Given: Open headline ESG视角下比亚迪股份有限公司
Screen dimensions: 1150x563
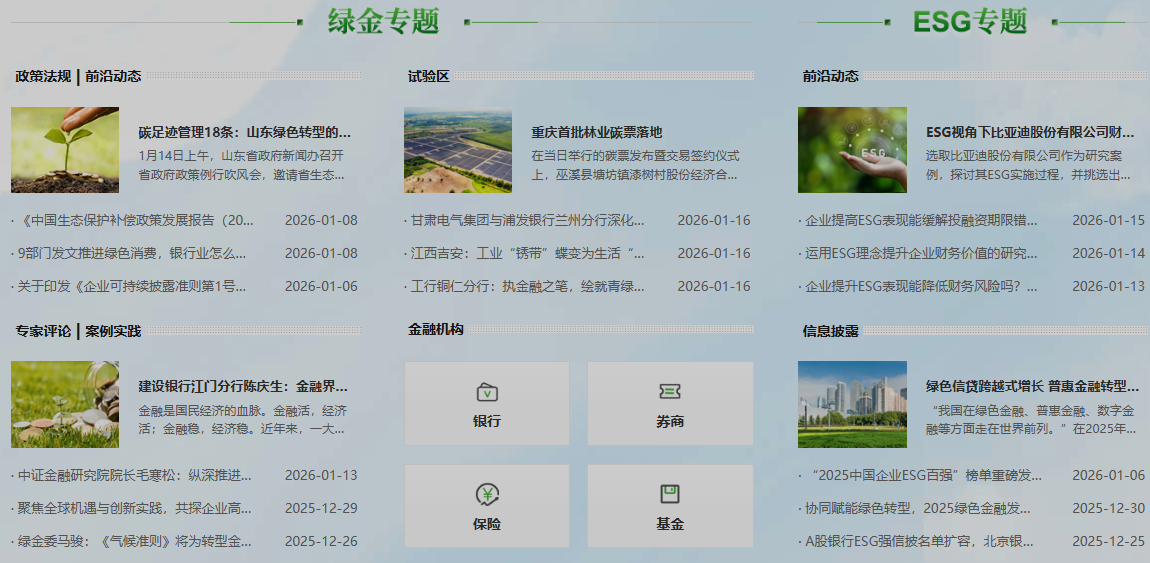Looking at the screenshot, I should [x=1030, y=133].
